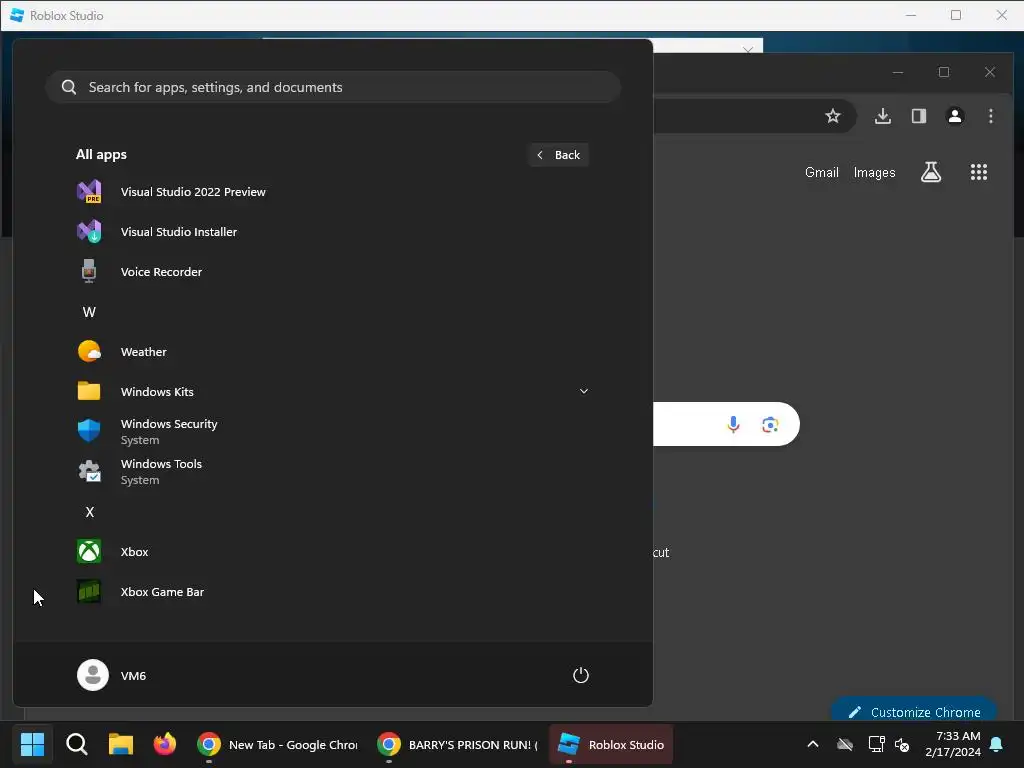Launch the Xbox app icon
Image resolution: width=1024 pixels, height=768 pixels.
click(89, 551)
